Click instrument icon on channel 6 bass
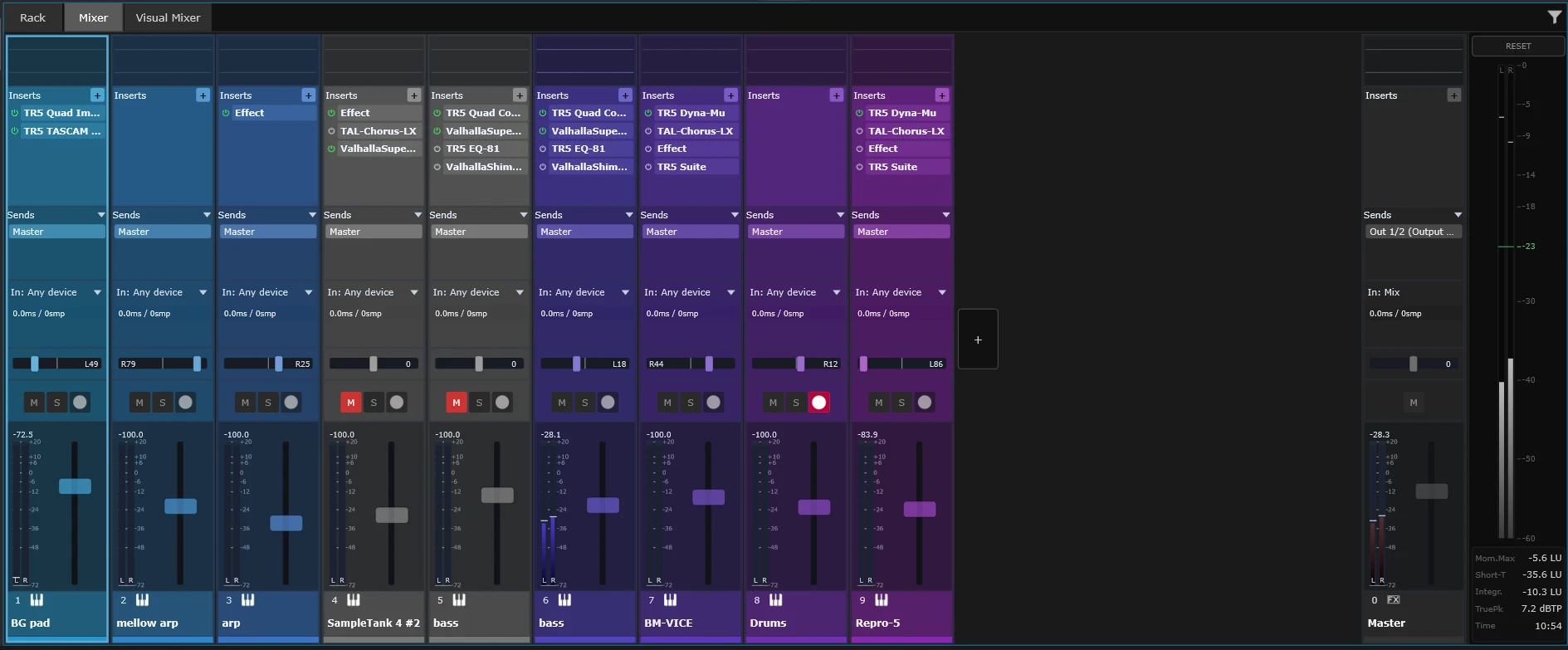 pyautogui.click(x=564, y=599)
